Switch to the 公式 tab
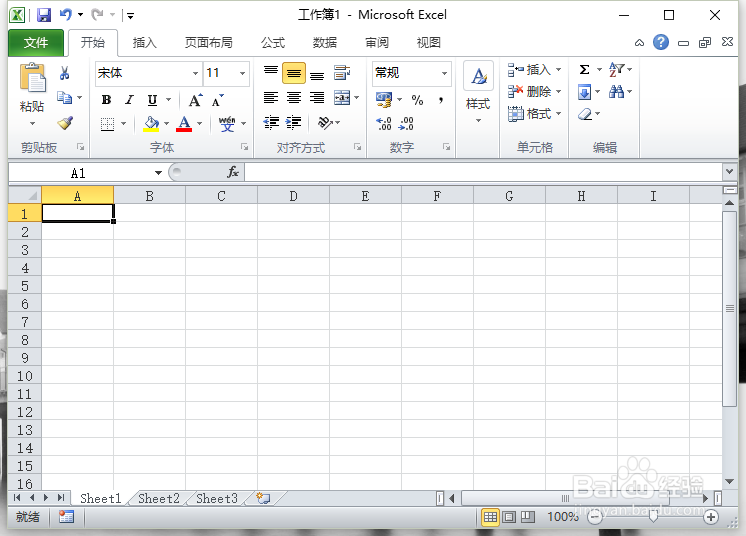Viewport: 746px width, 536px height. [273, 43]
